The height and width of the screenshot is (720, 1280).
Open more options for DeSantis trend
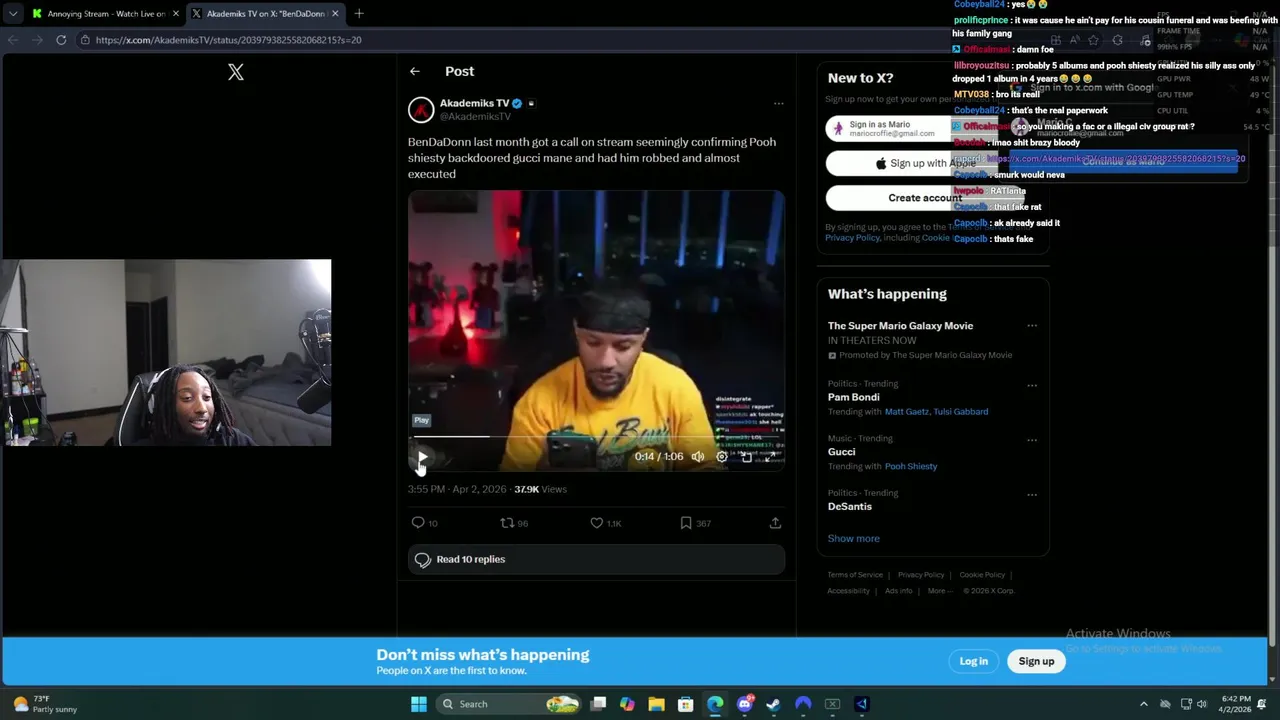click(1032, 494)
